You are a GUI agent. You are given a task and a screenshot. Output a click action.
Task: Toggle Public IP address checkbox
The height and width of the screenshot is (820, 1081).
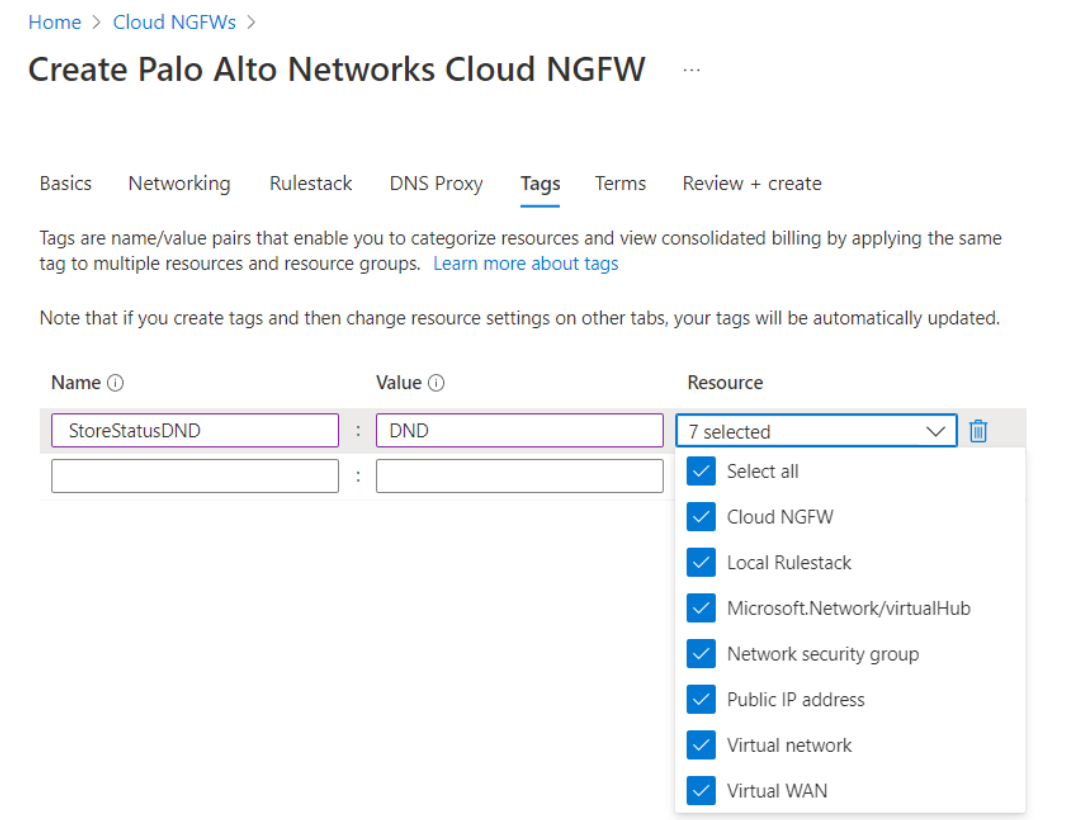[x=701, y=700]
